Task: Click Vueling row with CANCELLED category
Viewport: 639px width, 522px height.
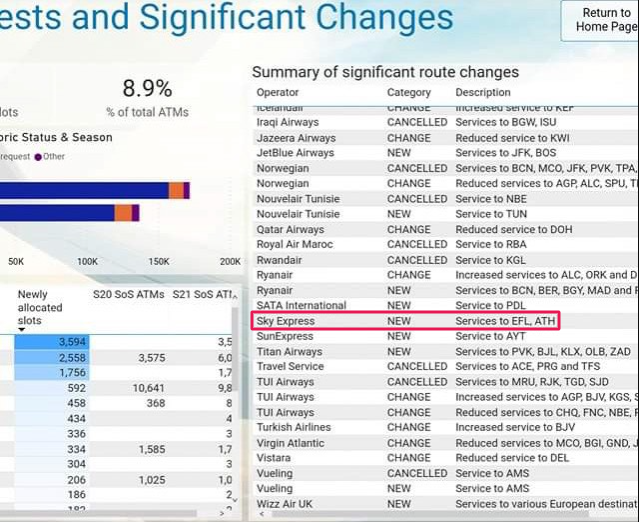Action: [446, 474]
